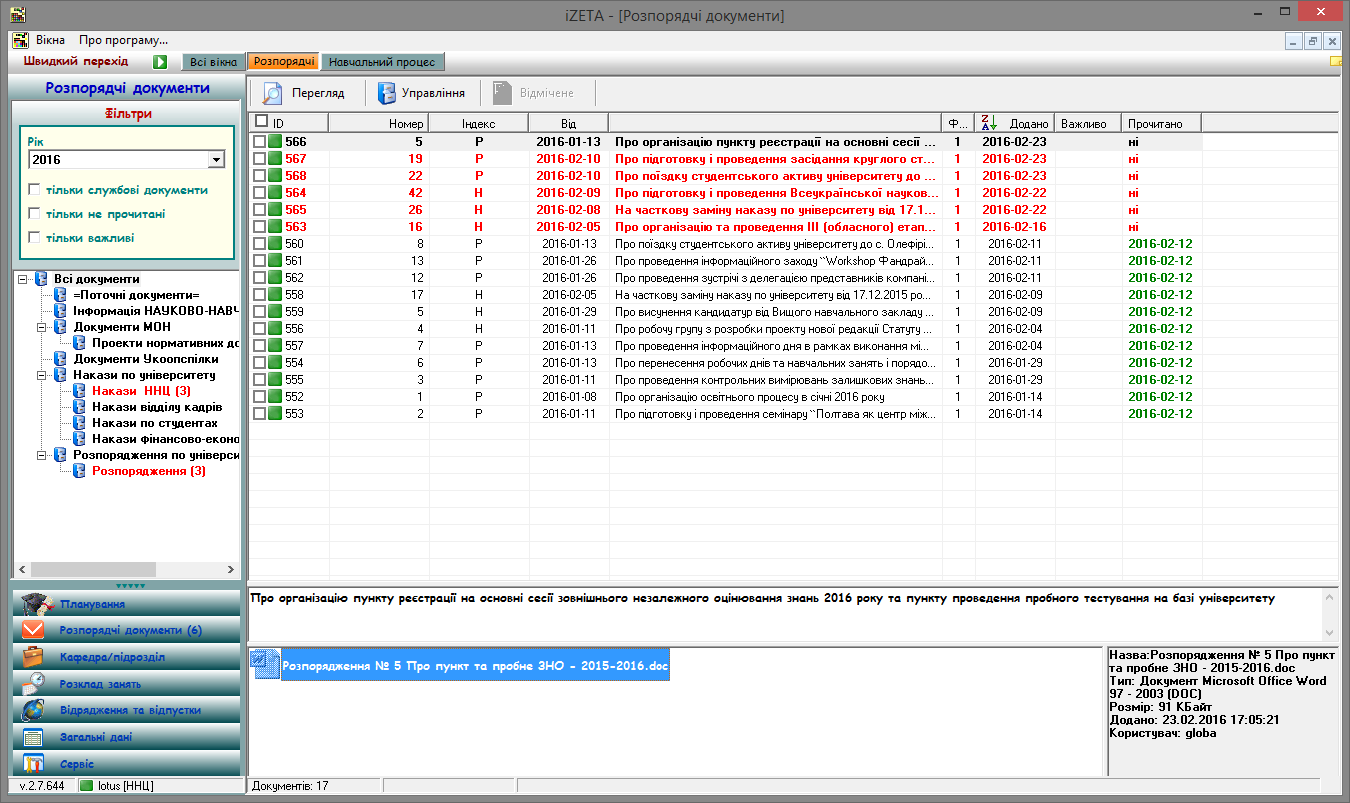
Task: Tick the тільки не прочитані checkbox
Action: click(36, 214)
